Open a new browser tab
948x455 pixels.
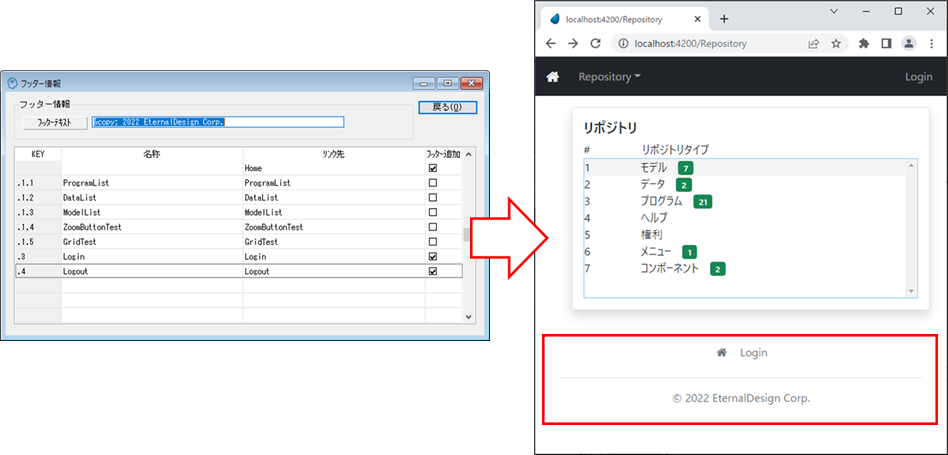[724, 18]
